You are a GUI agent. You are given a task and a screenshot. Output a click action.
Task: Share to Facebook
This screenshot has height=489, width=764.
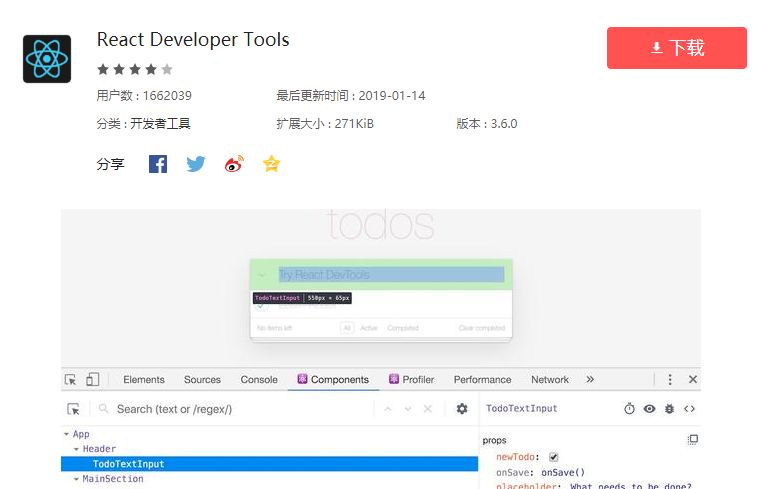(157, 164)
